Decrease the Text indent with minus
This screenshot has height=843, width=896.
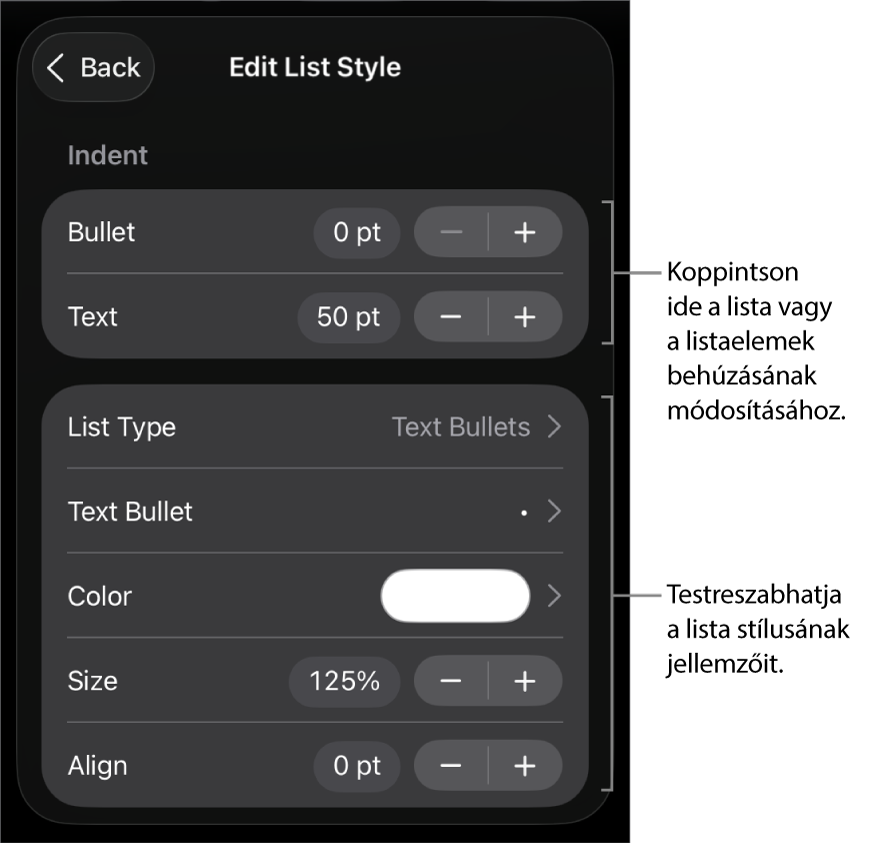coord(451,317)
